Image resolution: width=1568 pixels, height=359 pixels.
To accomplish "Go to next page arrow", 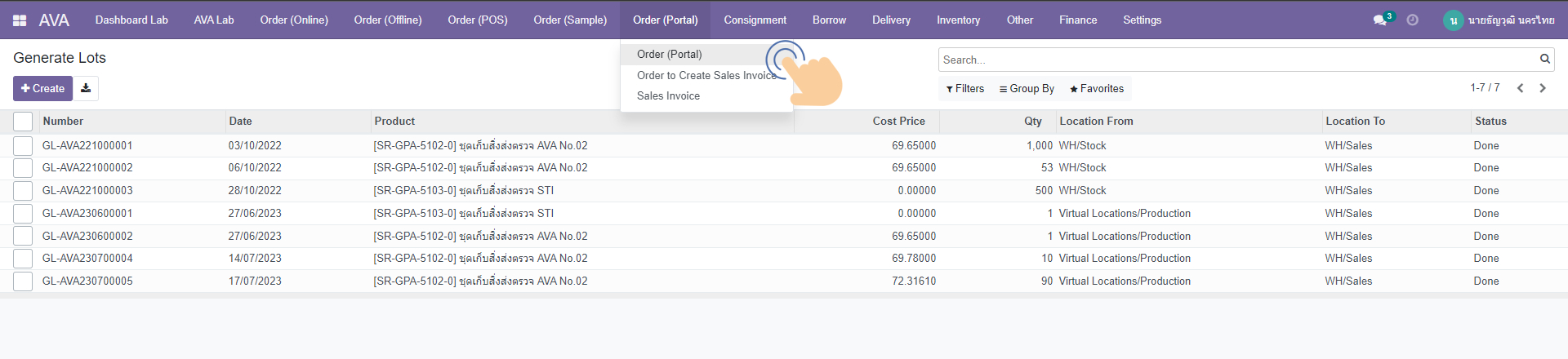I will click(1543, 88).
